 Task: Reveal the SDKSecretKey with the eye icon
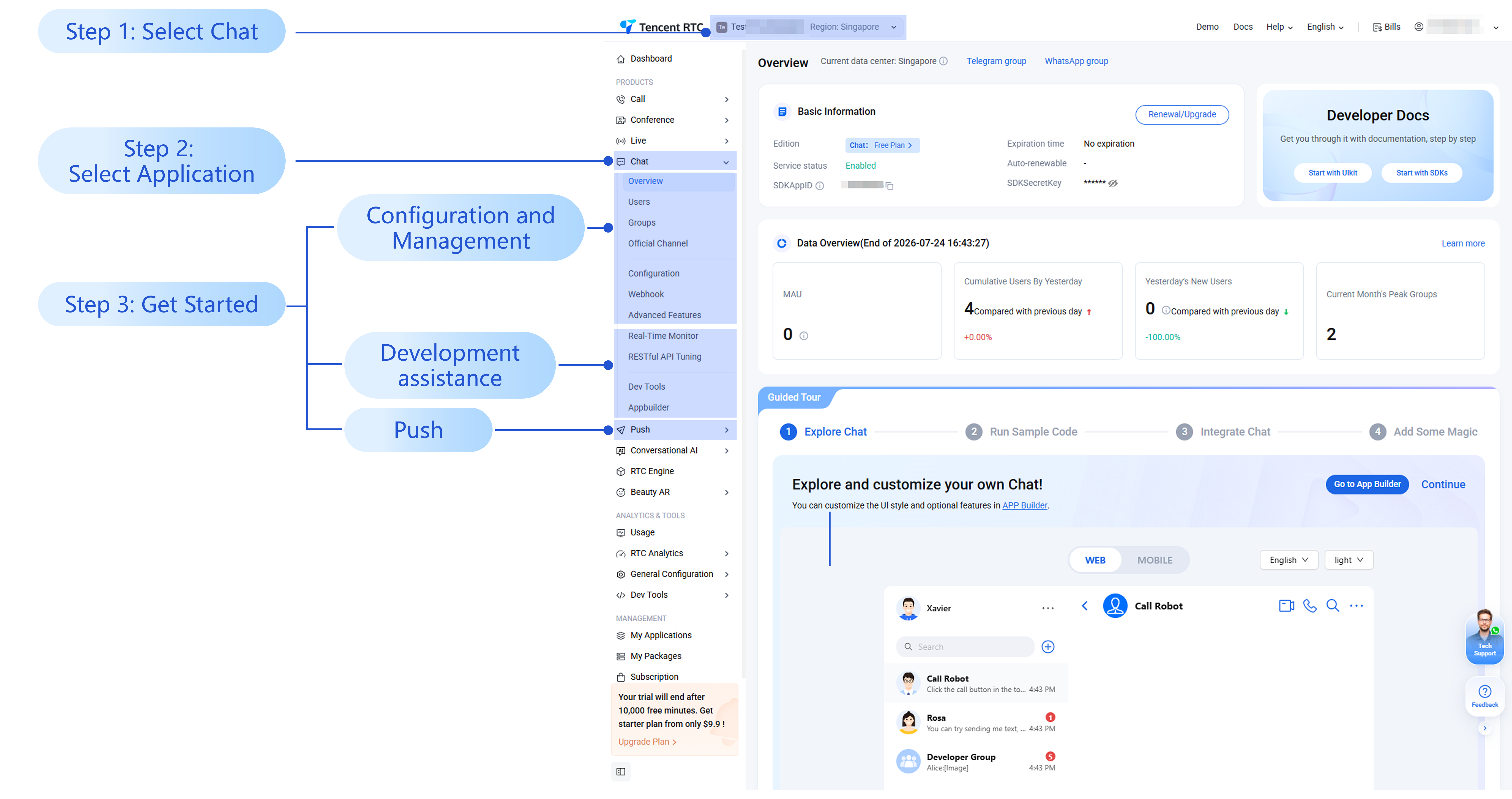point(1113,183)
